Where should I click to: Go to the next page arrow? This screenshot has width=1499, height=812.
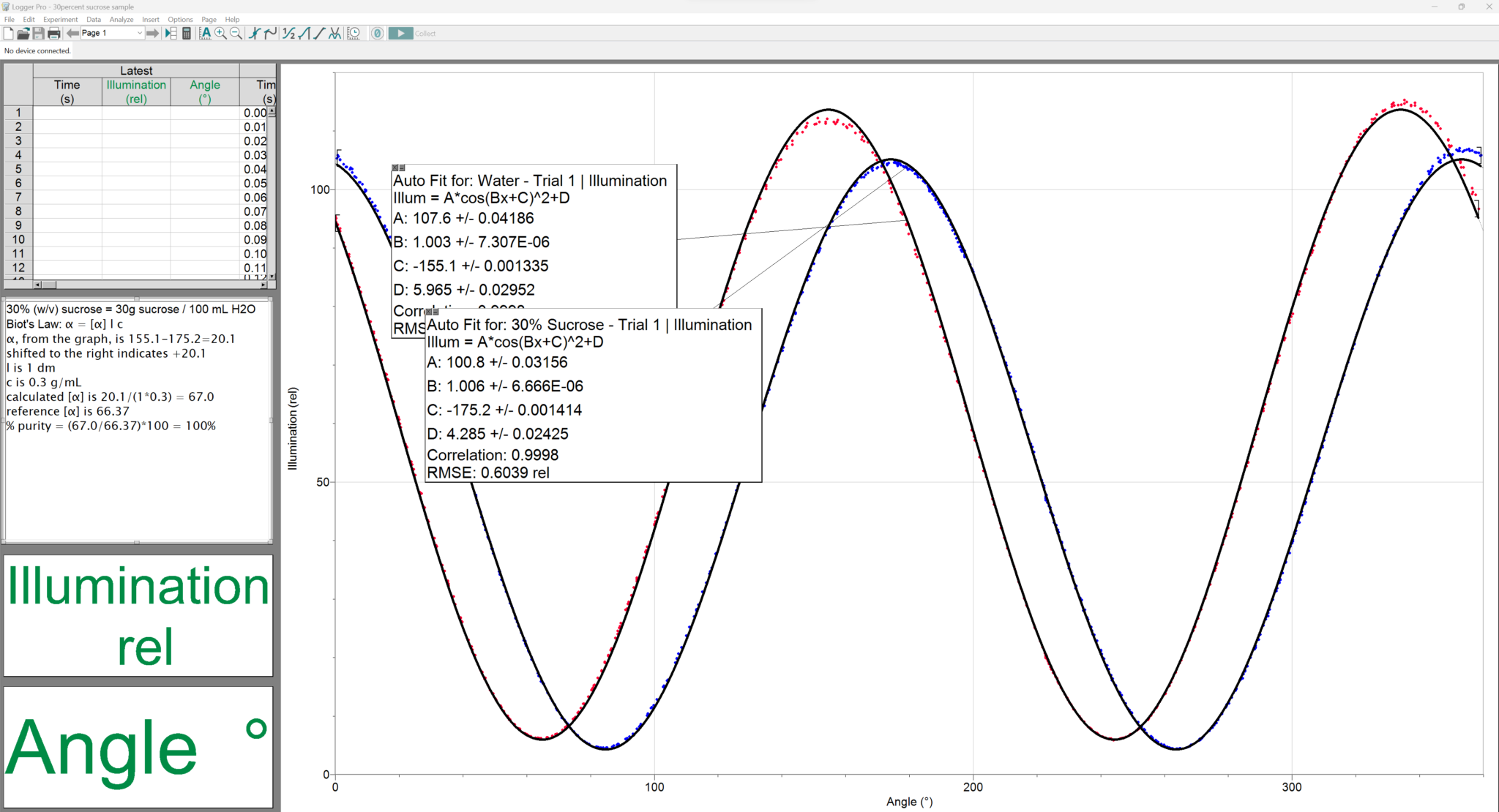pos(152,33)
